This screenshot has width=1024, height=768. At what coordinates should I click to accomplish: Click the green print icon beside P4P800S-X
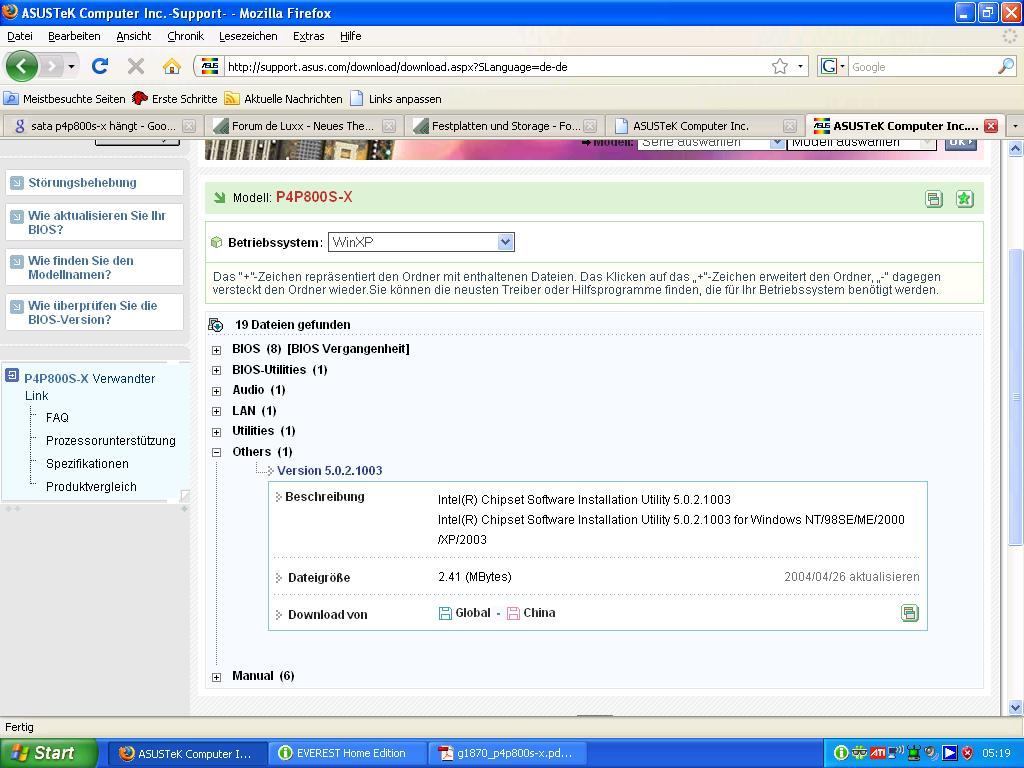[x=934, y=199]
